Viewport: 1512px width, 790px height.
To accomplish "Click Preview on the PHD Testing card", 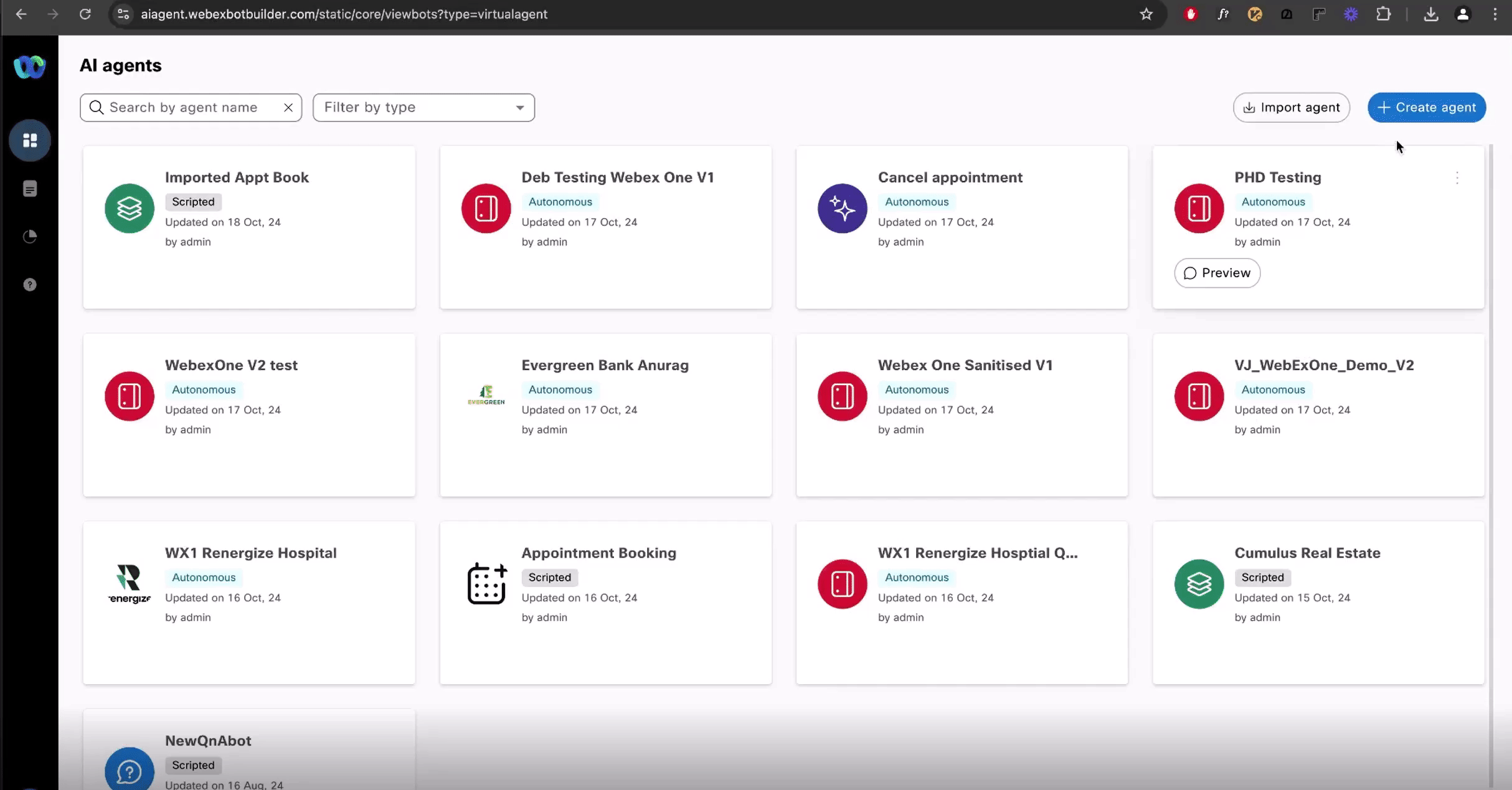I will 1217,273.
